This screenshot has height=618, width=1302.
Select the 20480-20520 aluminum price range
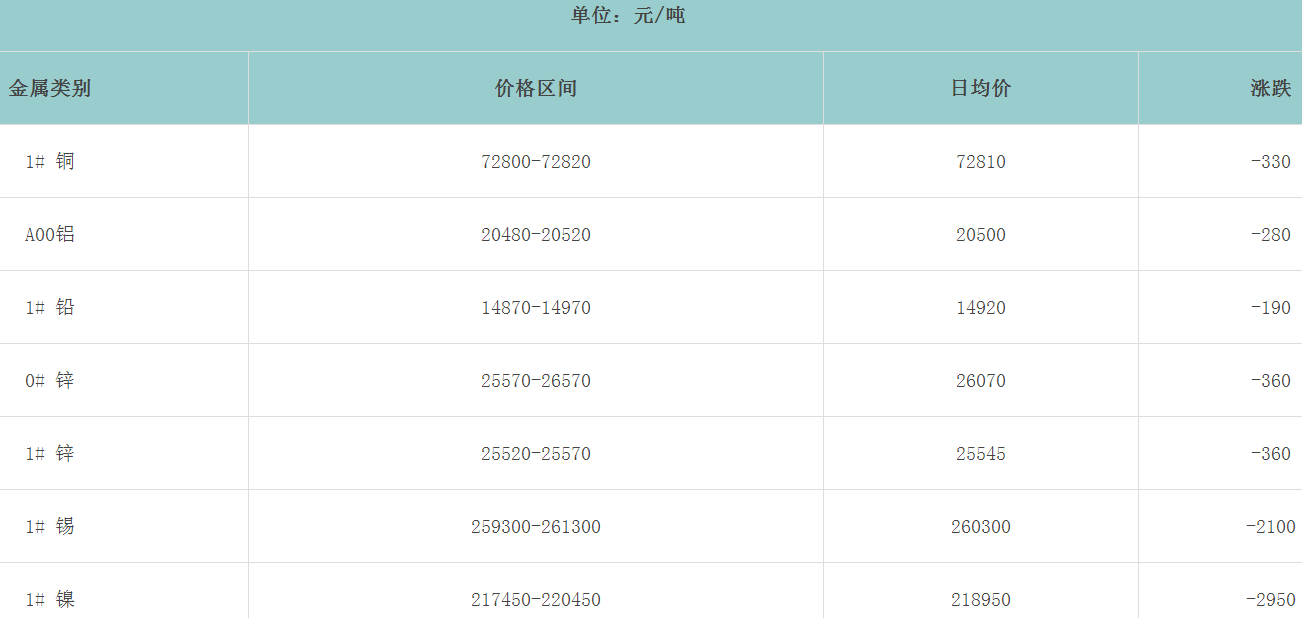pyautogui.click(x=535, y=234)
